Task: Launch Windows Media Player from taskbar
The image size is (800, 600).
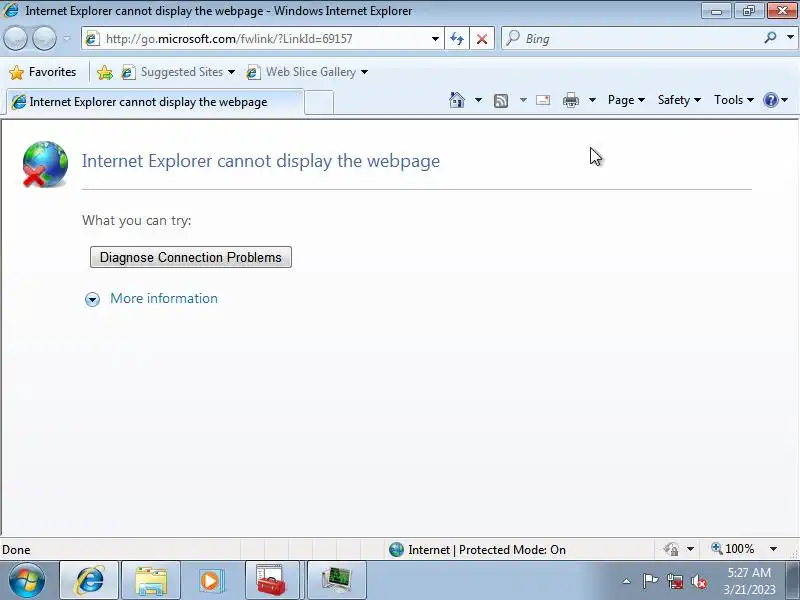Action: pyautogui.click(x=211, y=580)
